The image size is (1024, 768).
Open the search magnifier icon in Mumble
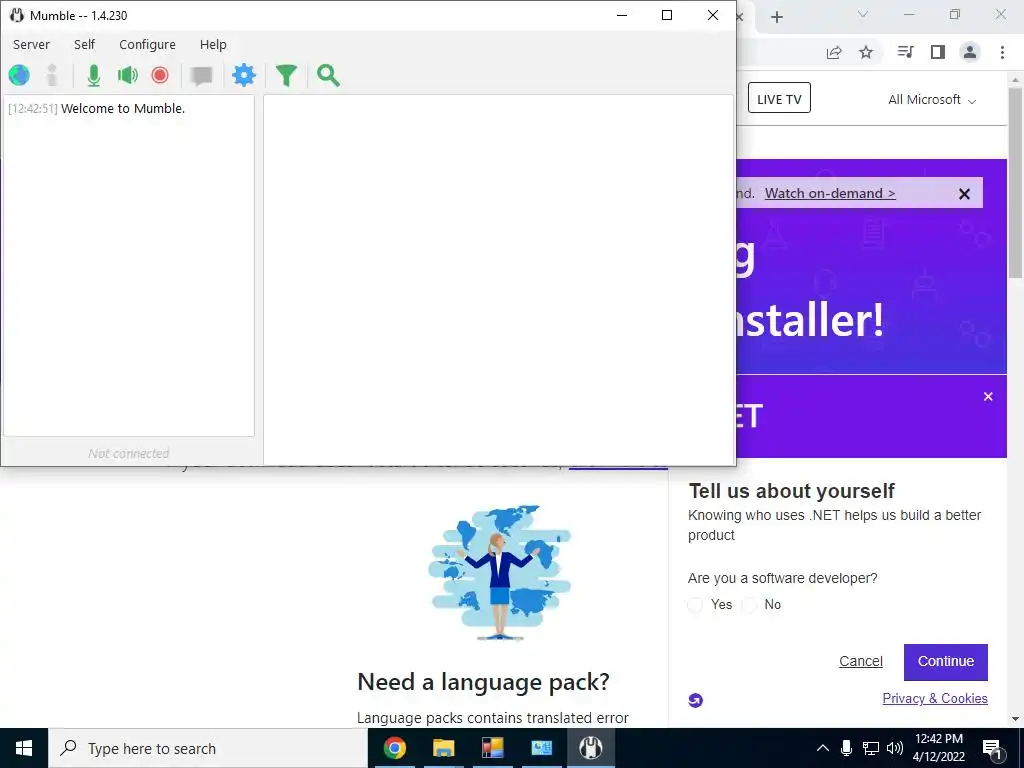point(328,76)
